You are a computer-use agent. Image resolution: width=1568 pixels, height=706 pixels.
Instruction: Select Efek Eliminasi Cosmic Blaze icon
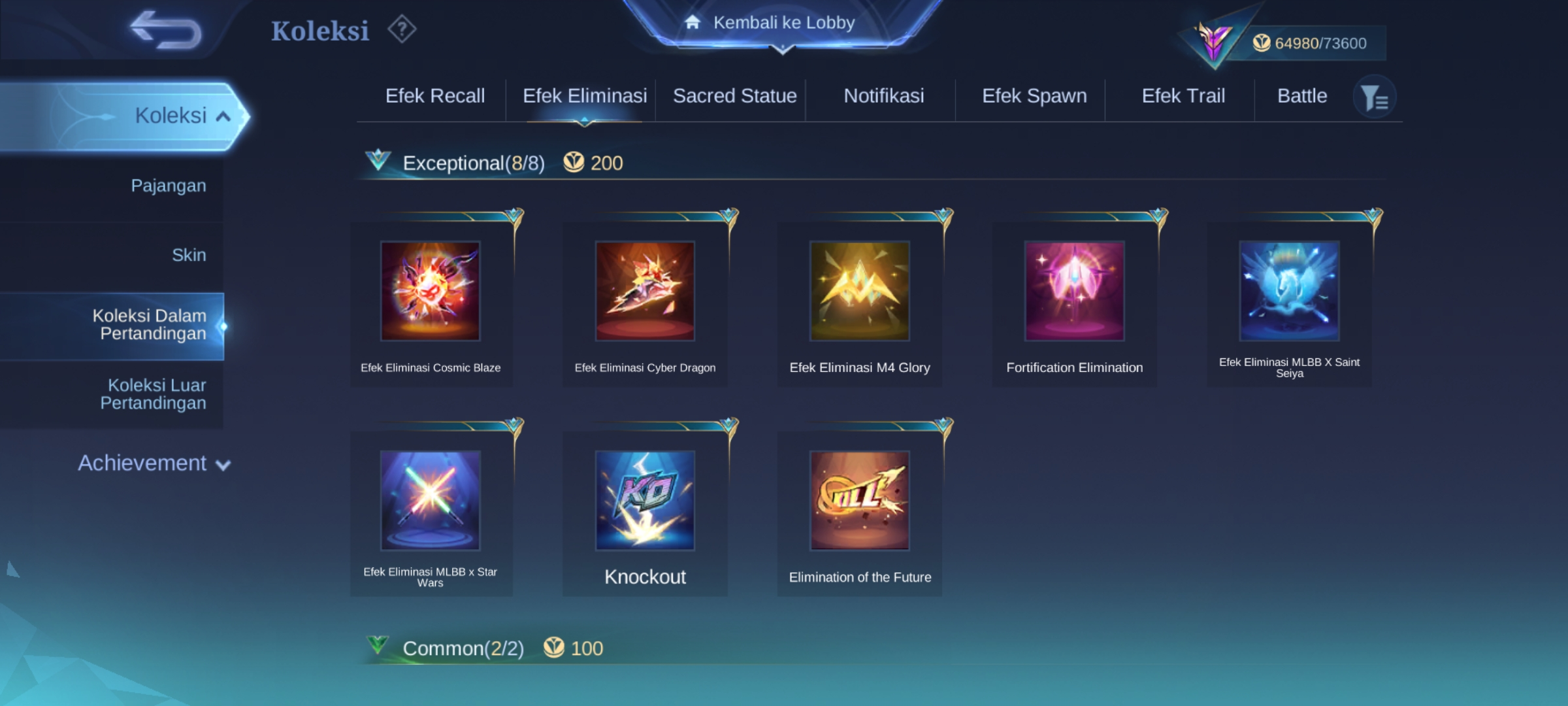point(431,291)
